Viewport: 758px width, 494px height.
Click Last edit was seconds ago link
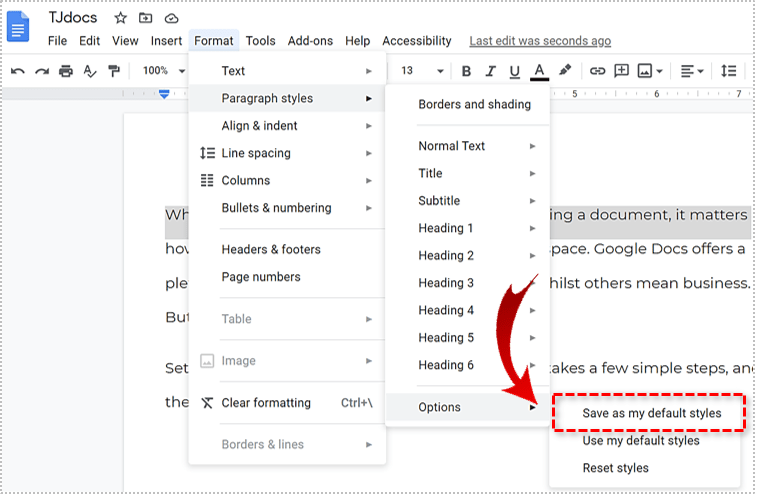(540, 41)
